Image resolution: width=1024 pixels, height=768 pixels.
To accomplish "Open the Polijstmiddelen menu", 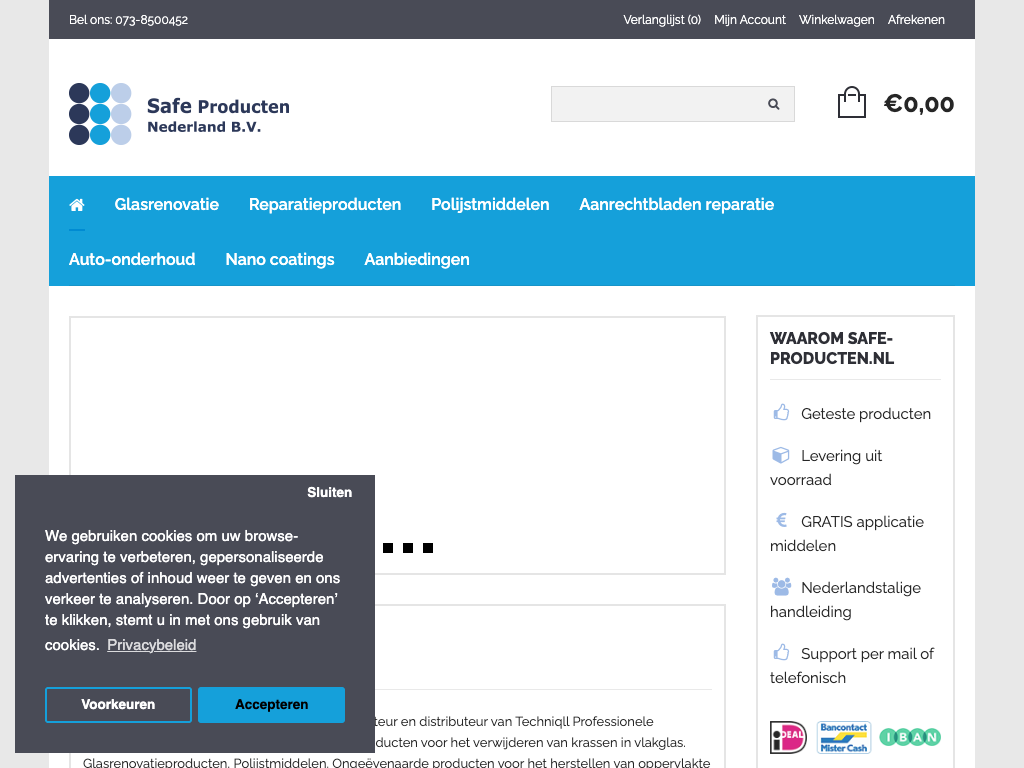I will (490, 204).
